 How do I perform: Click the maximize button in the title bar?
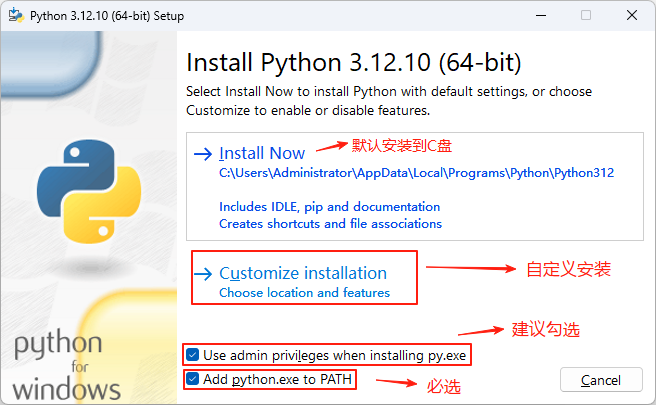[x=586, y=15]
